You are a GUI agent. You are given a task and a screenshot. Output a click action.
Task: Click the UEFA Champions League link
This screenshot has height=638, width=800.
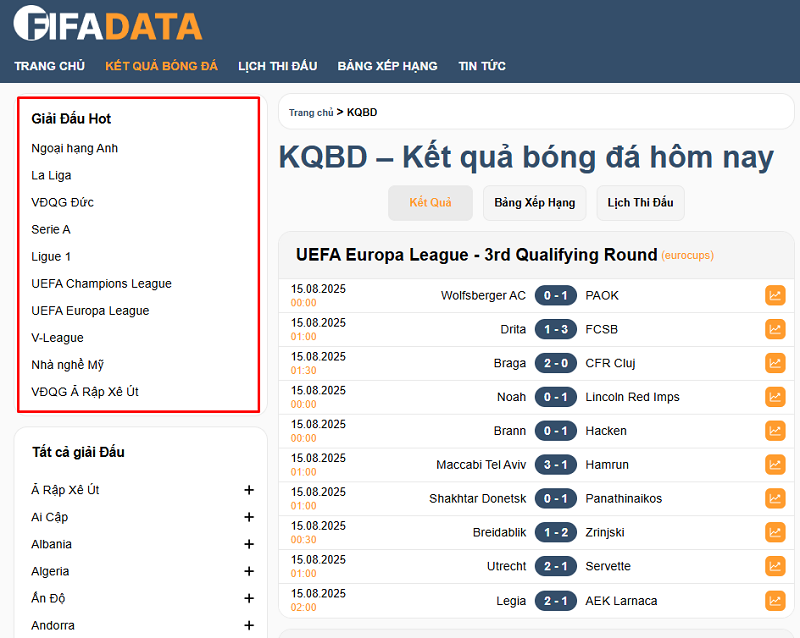click(x=101, y=283)
